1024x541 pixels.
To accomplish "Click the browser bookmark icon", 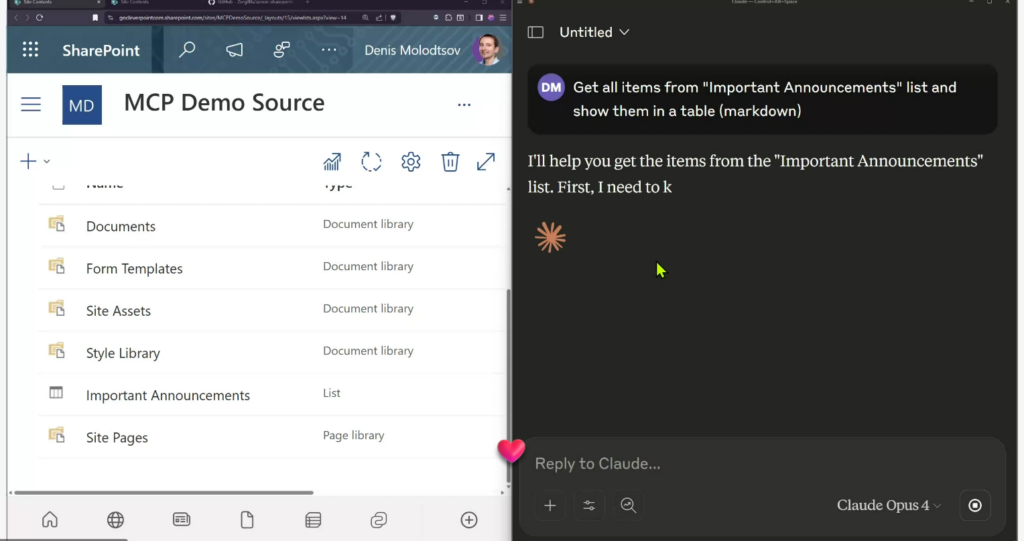I will [x=95, y=18].
